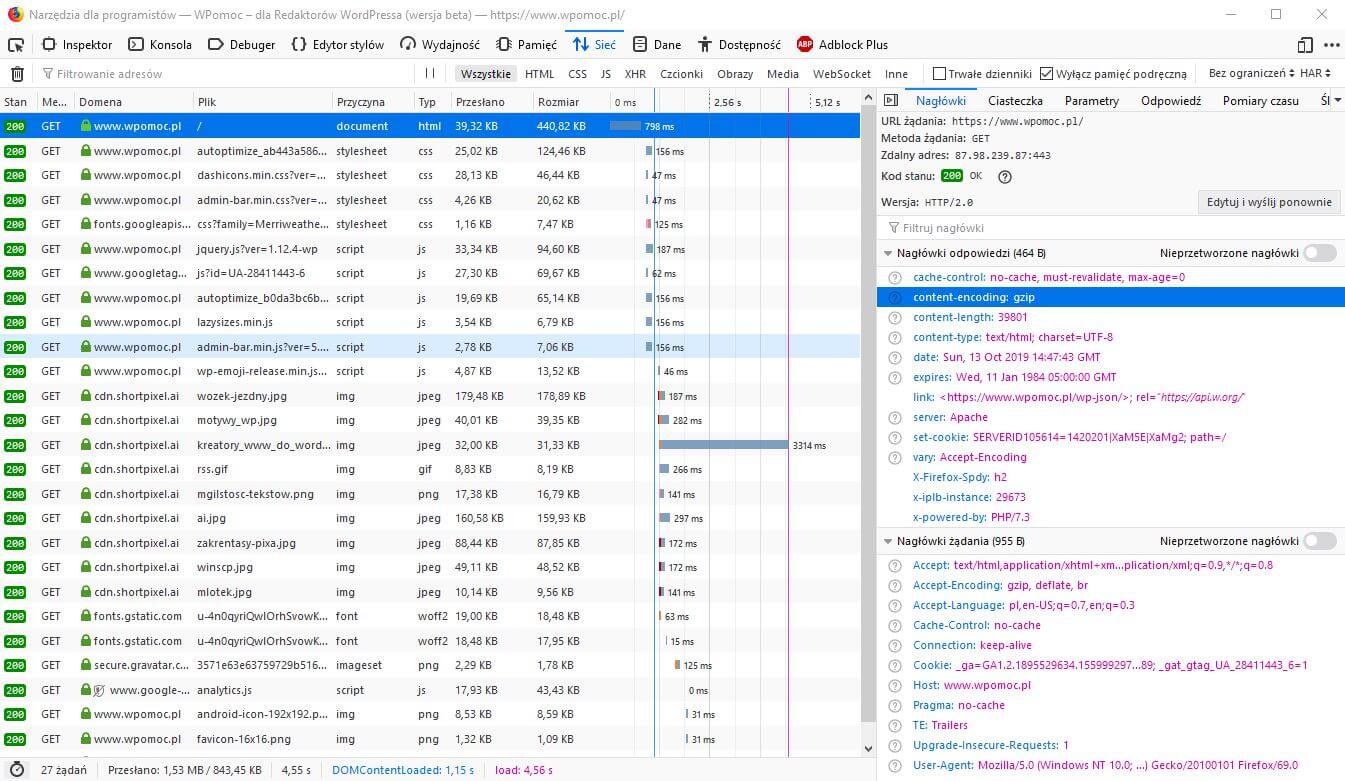The image size is (1345, 781).
Task: Click help icon beside expires header
Action: pyautogui.click(x=895, y=378)
